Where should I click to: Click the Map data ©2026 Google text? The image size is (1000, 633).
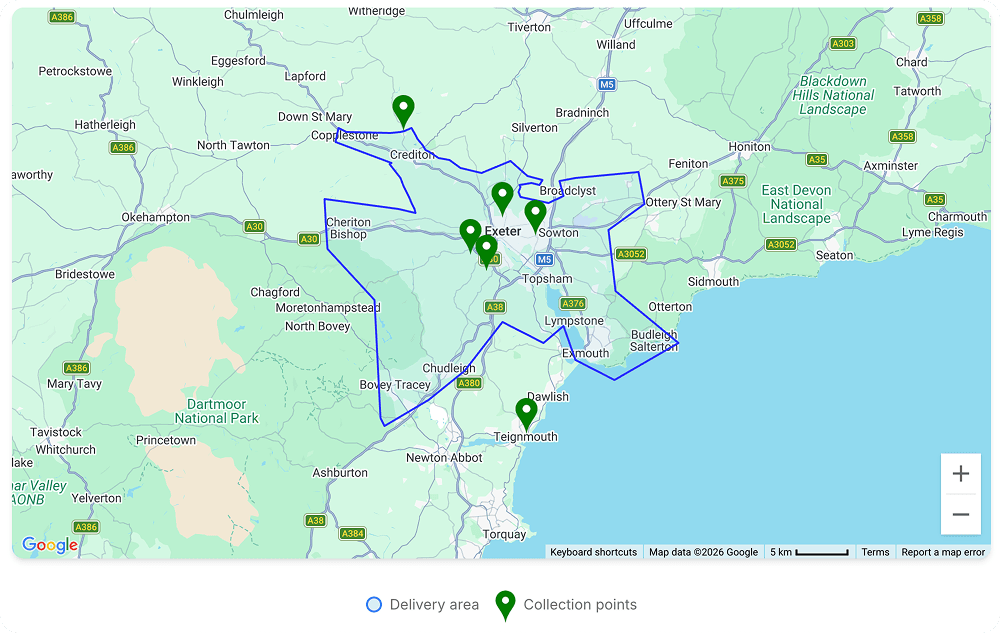click(703, 552)
